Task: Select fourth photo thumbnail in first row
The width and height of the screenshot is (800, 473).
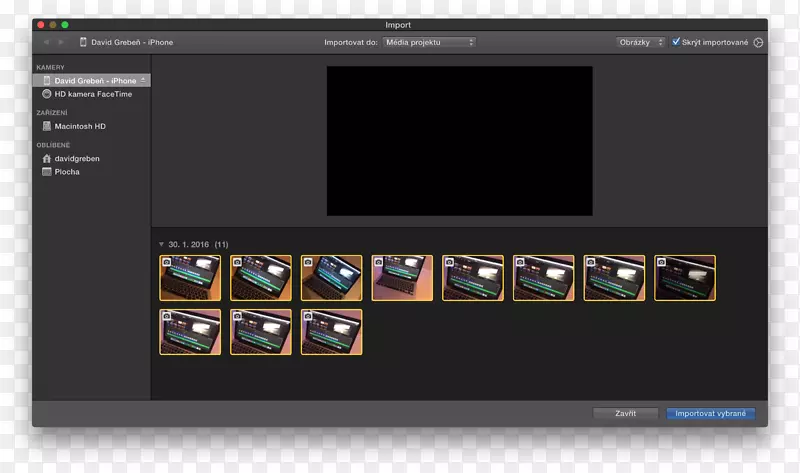Action: [402, 278]
